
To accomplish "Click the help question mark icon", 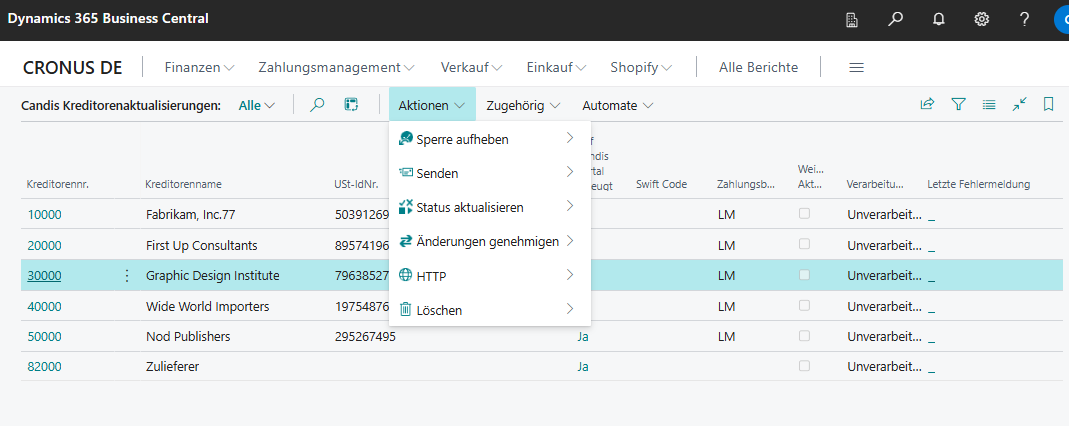I will pyautogui.click(x=1024, y=19).
